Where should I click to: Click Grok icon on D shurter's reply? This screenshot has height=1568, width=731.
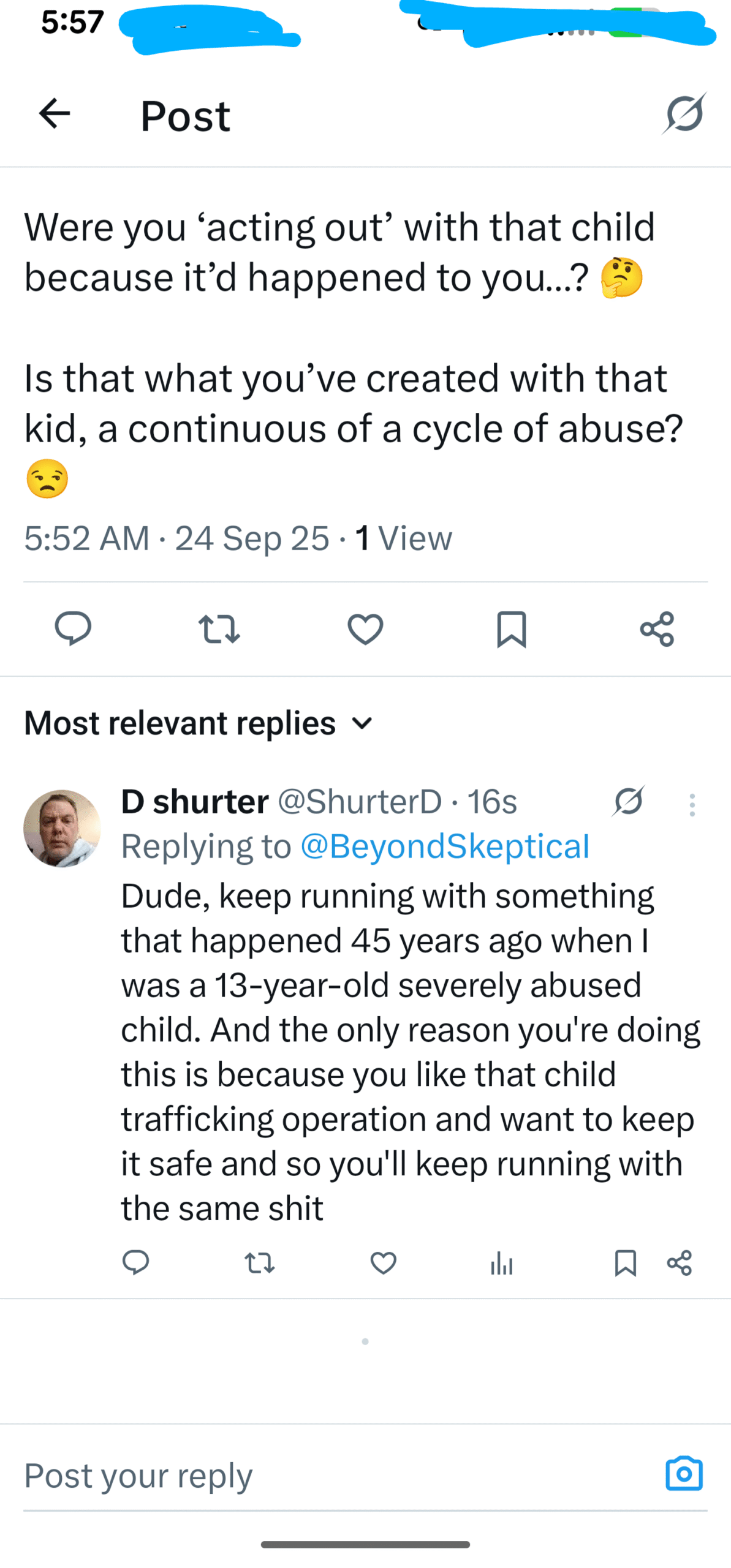628,801
